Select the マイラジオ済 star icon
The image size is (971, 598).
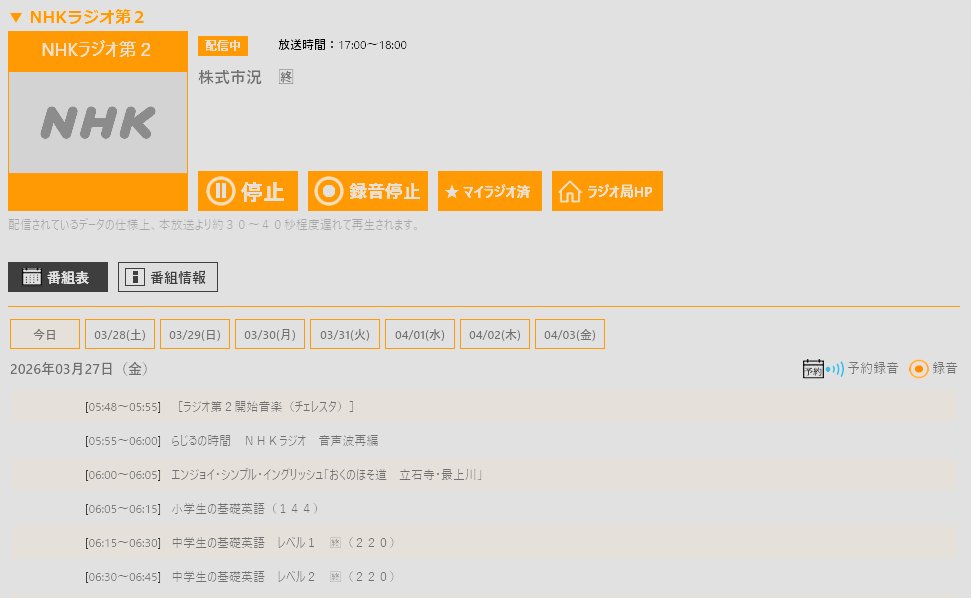(455, 191)
